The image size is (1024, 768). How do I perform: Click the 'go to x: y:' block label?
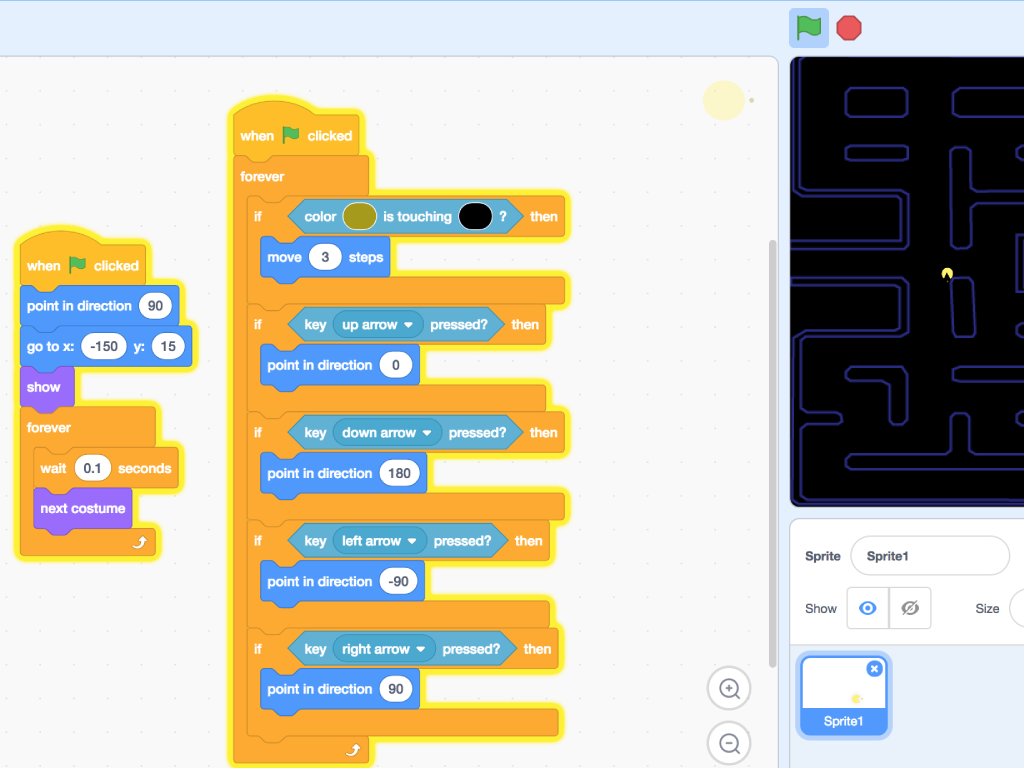tap(50, 346)
